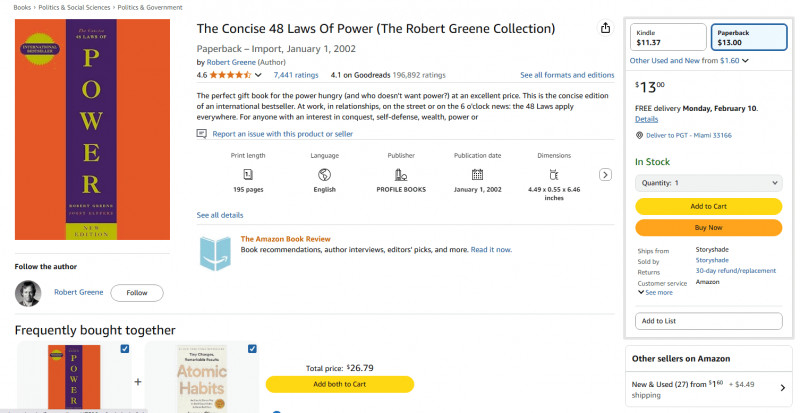This screenshot has width=800, height=413.
Task: Click the report issue speech-bubble icon
Action: pyautogui.click(x=202, y=133)
